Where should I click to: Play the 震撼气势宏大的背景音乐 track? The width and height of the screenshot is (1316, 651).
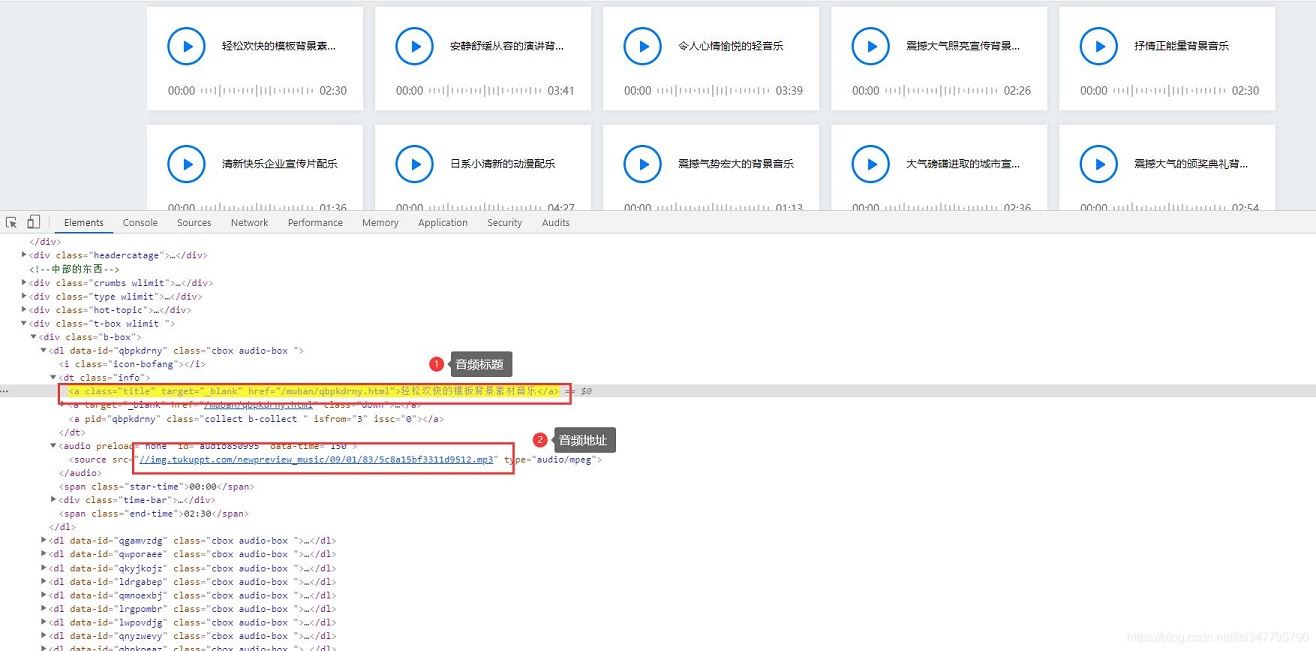pos(642,164)
